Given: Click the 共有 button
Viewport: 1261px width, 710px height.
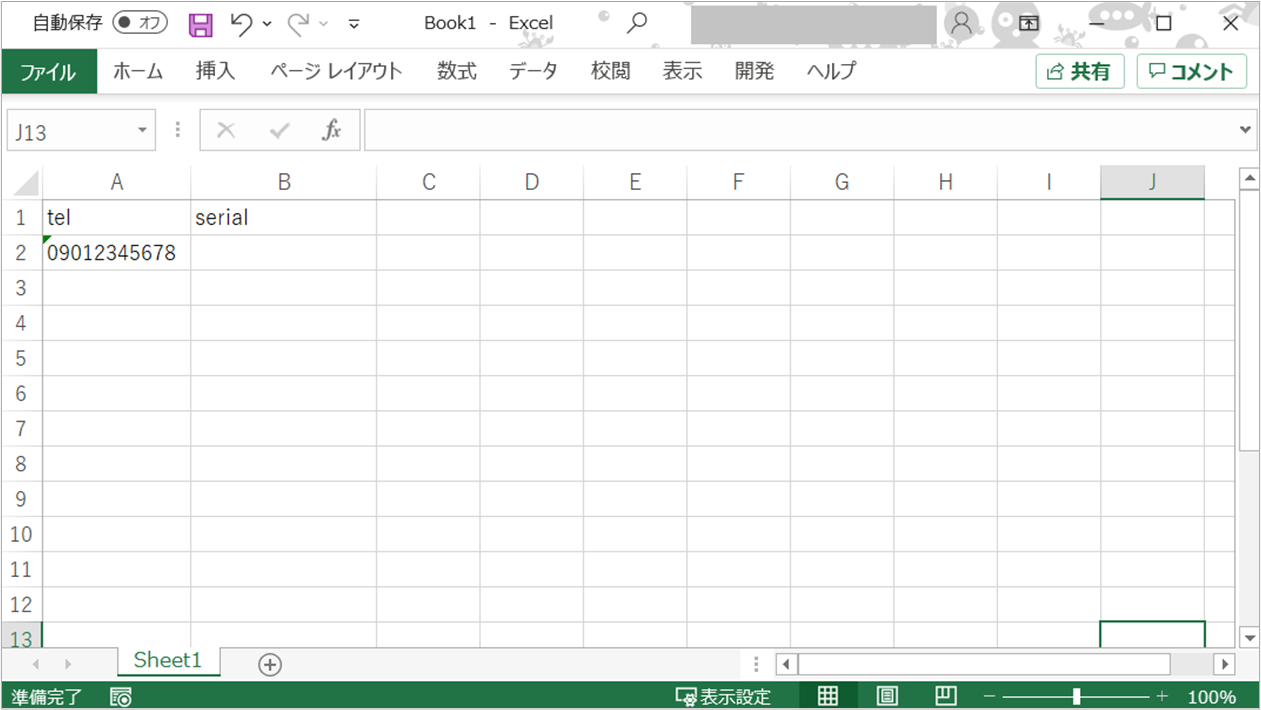Looking at the screenshot, I should [1079, 72].
